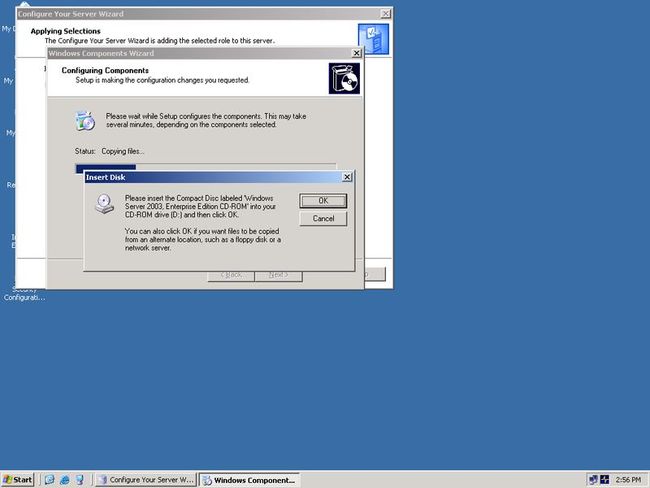Viewport: 650px width, 488px height.
Task: Click the CD drive icon in Insert Disk
Action: tap(104, 204)
